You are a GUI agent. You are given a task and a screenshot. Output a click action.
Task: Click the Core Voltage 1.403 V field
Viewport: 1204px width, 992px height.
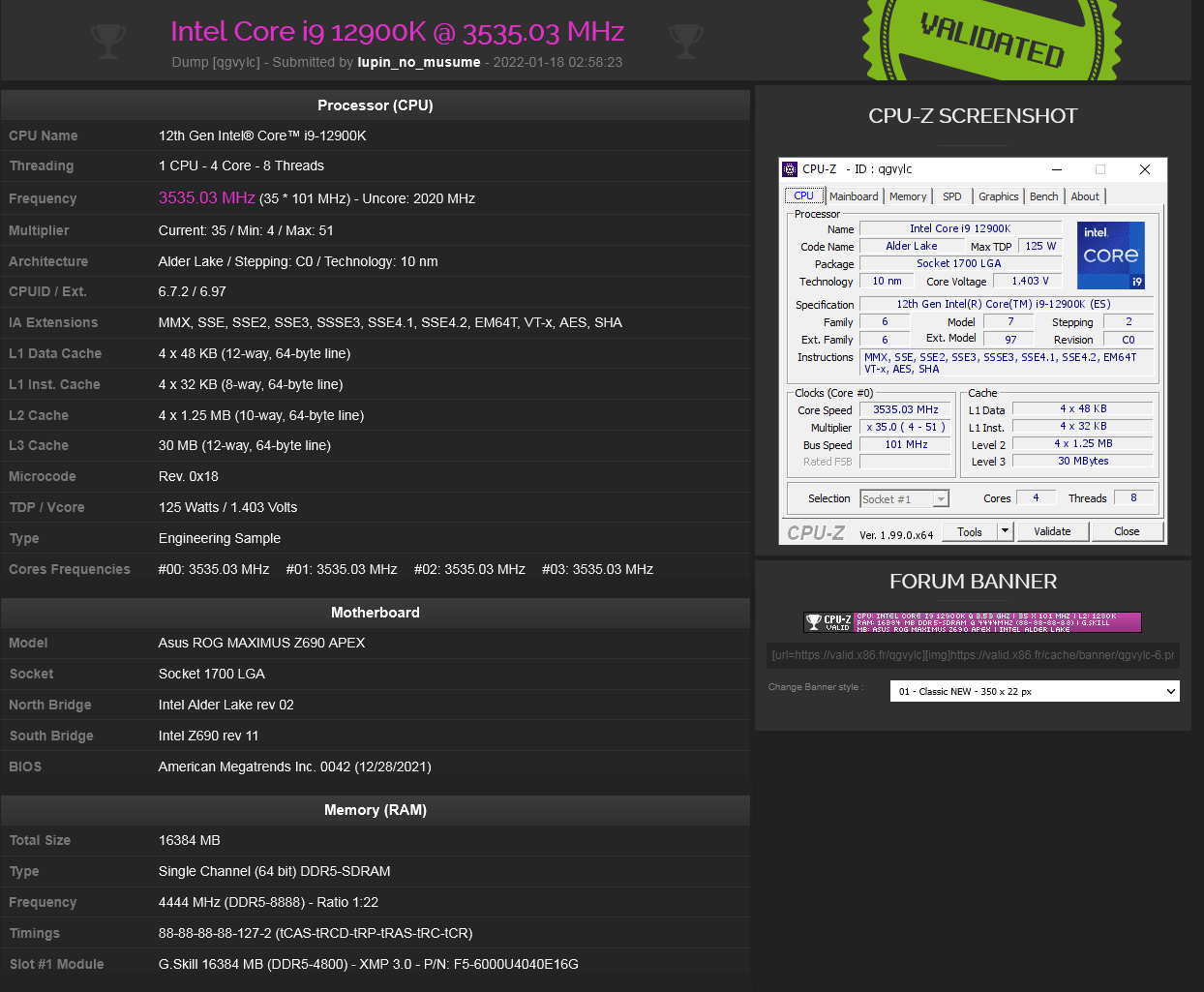click(x=1030, y=282)
